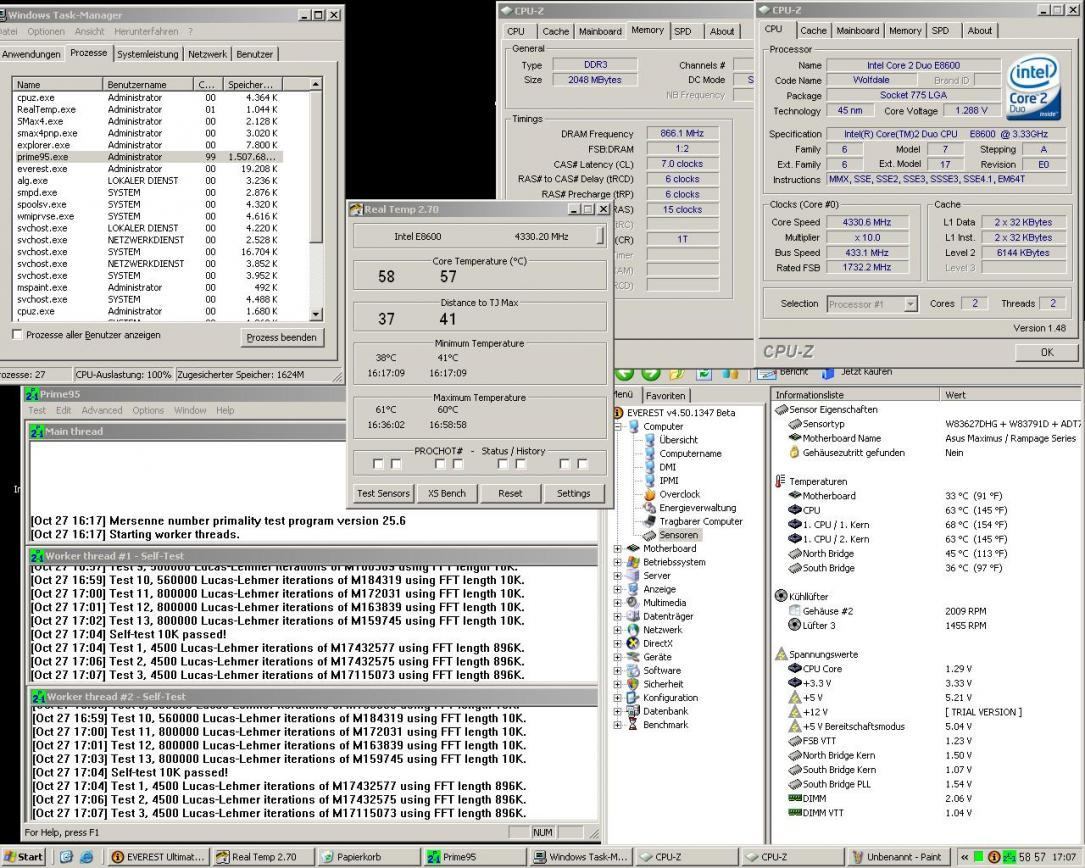Click the Bericht report icon in EVEREST

tap(766, 374)
